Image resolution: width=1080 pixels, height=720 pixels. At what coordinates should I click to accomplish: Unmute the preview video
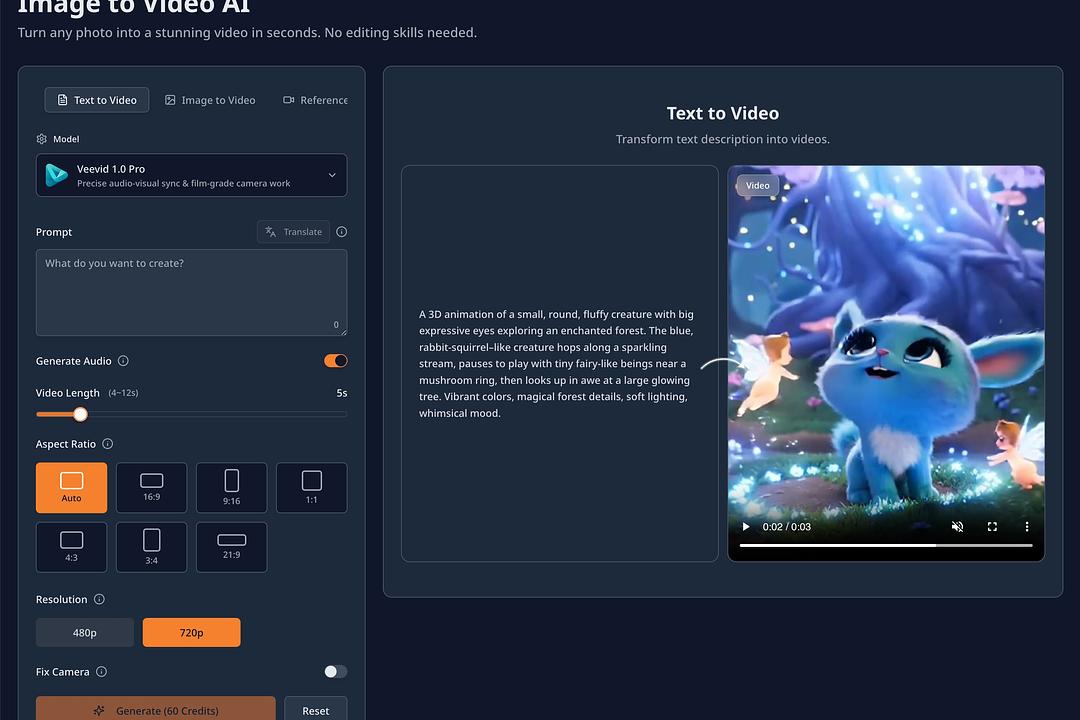pos(957,526)
